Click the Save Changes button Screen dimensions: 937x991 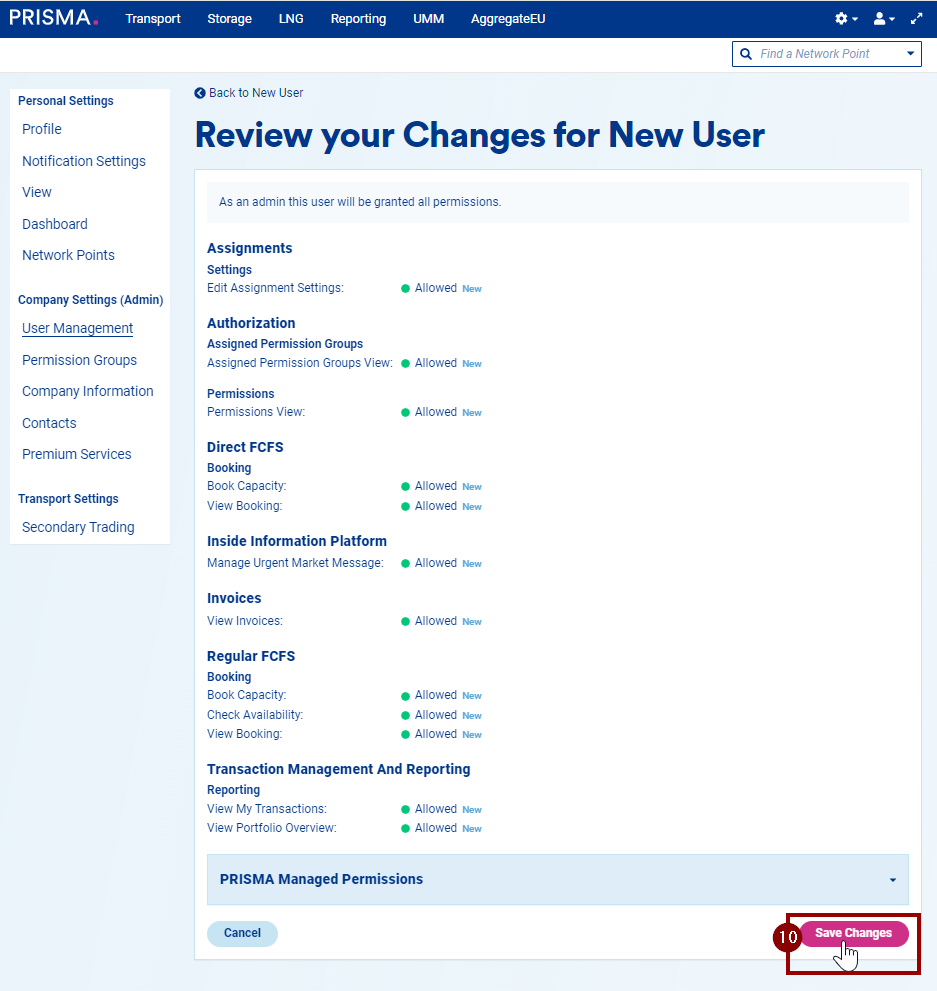click(x=854, y=933)
